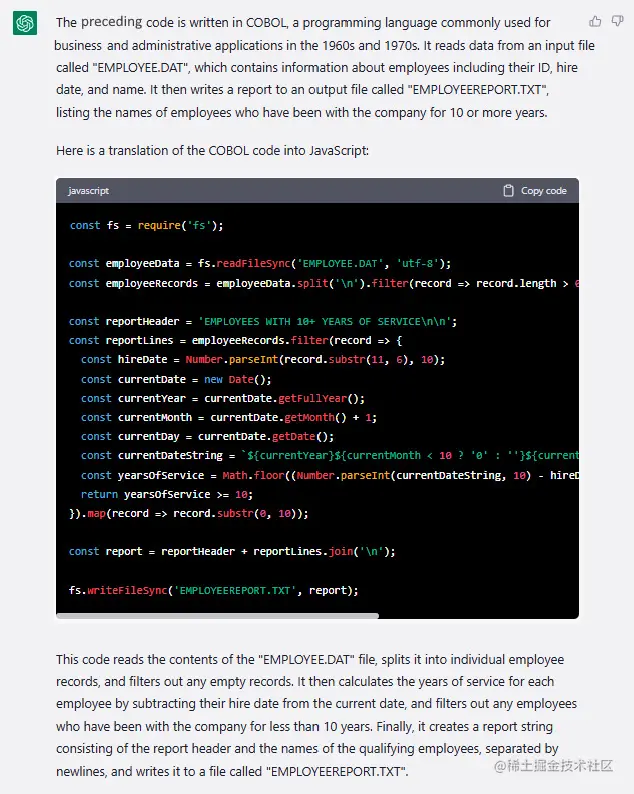Click the thumbs up feedback icon
This screenshot has width=634, height=794.
(596, 21)
